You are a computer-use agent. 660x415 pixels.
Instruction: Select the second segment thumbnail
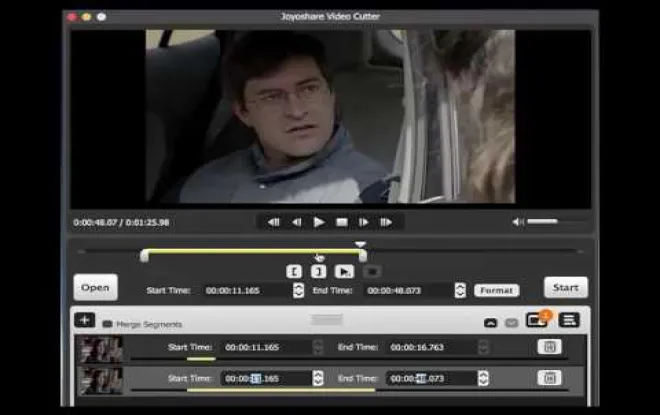point(100,380)
